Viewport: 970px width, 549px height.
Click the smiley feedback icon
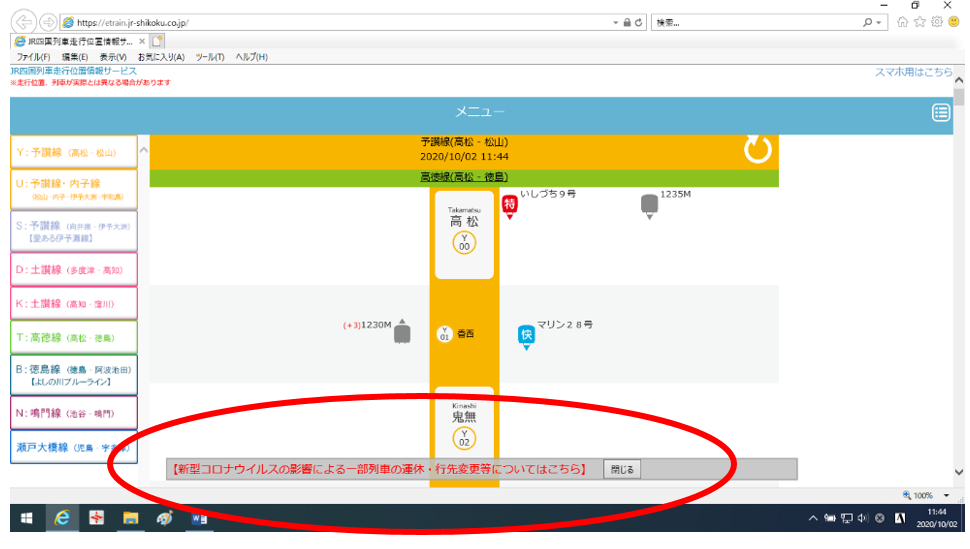(954, 22)
